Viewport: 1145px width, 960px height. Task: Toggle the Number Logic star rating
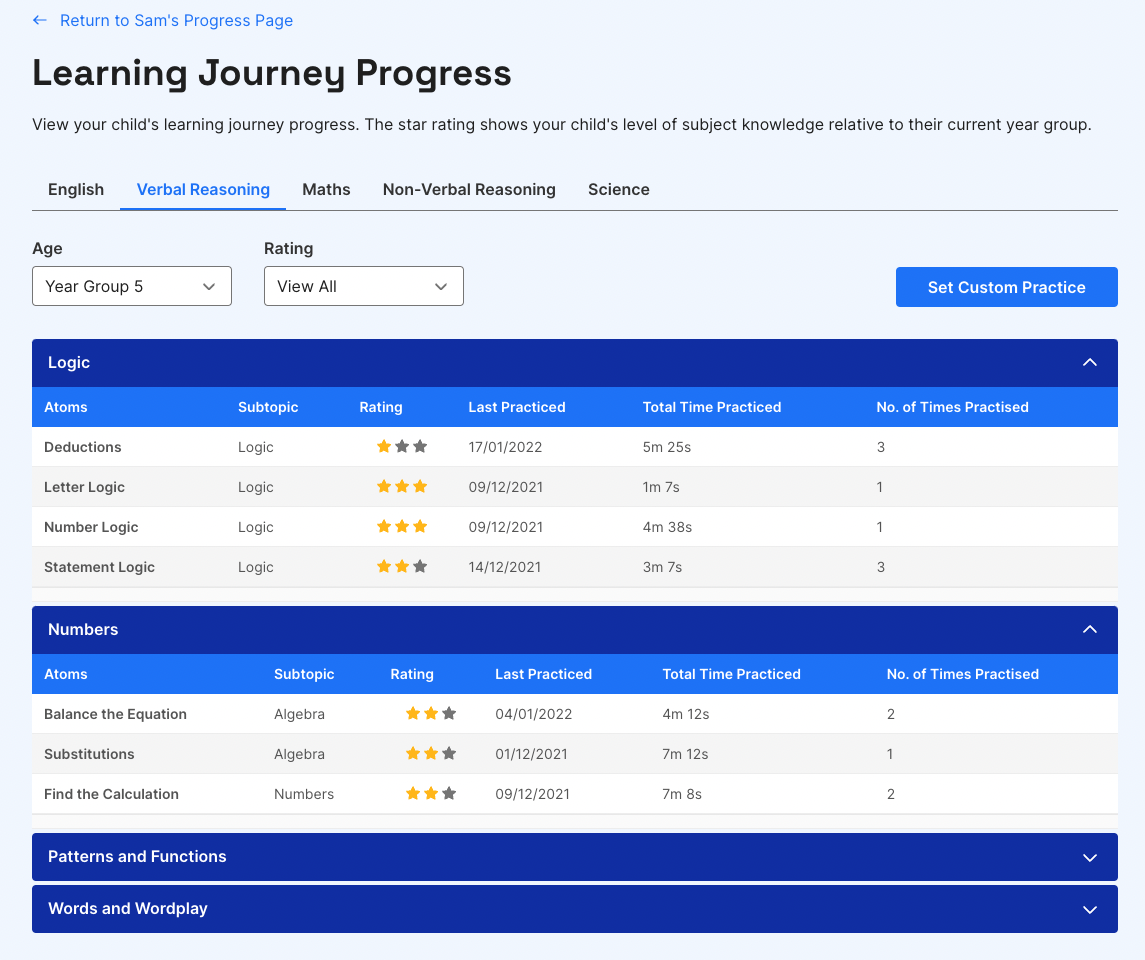401,526
